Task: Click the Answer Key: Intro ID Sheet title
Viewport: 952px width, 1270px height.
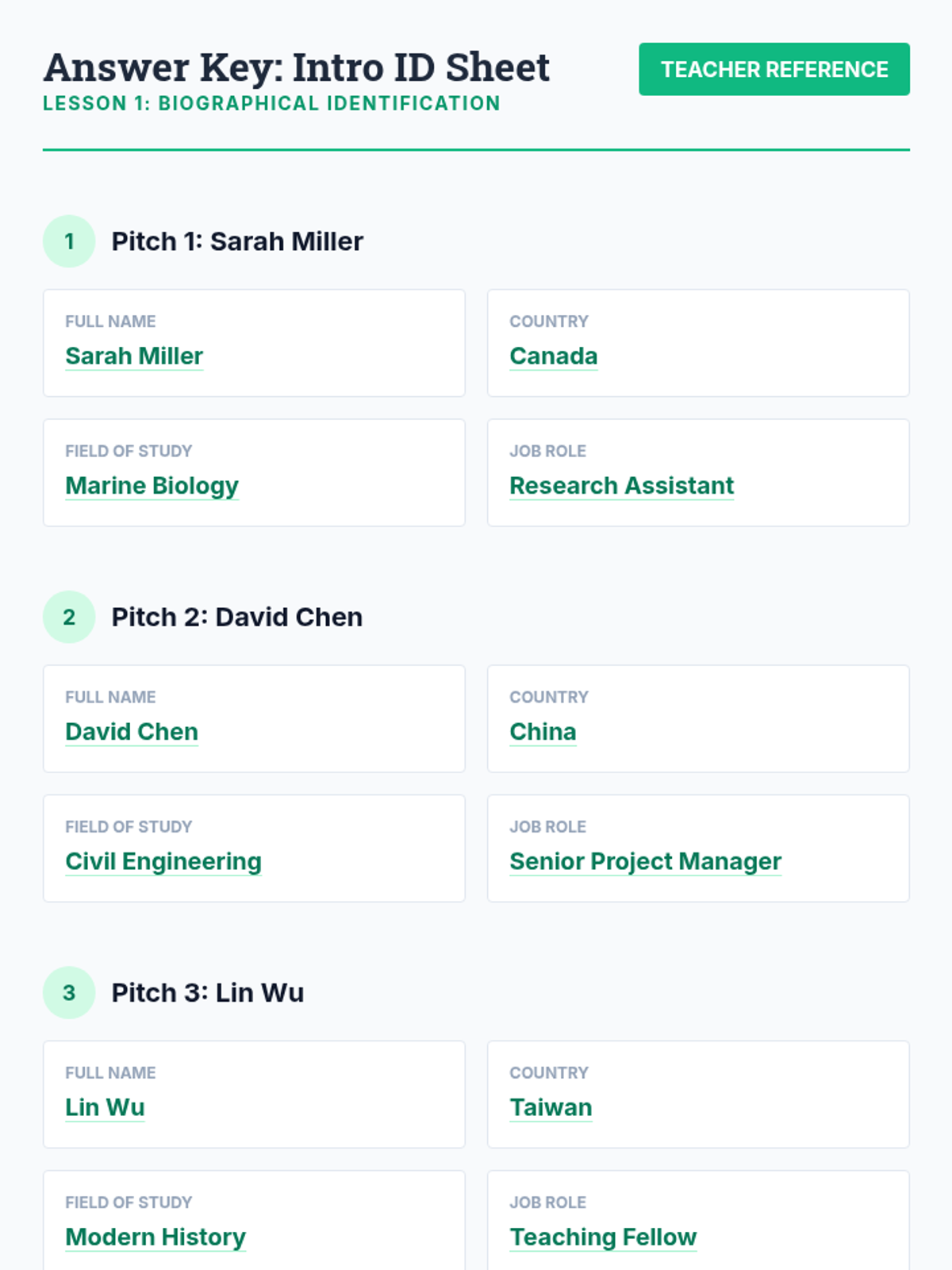Action: 297,67
